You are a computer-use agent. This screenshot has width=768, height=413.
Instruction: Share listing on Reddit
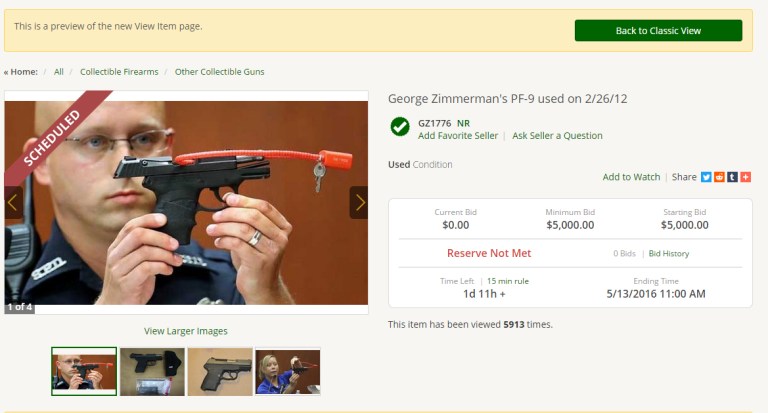(x=719, y=177)
